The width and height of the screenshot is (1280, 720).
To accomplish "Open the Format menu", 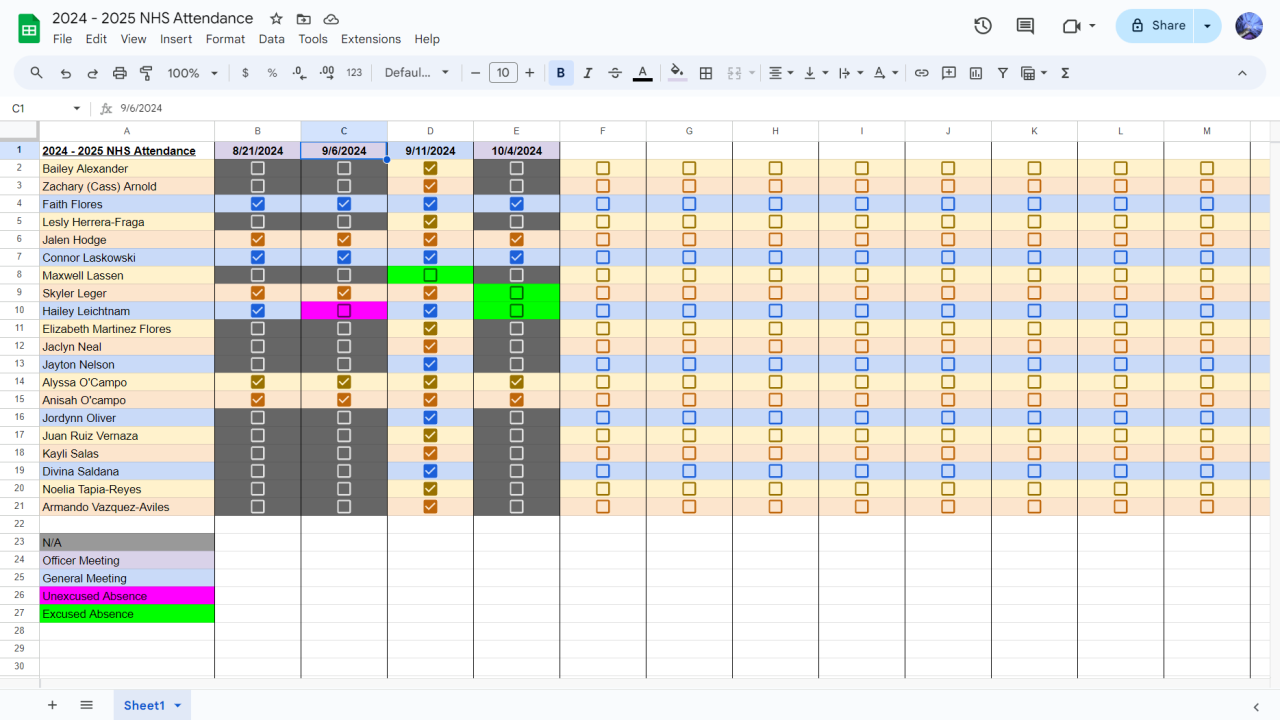I will pos(225,39).
